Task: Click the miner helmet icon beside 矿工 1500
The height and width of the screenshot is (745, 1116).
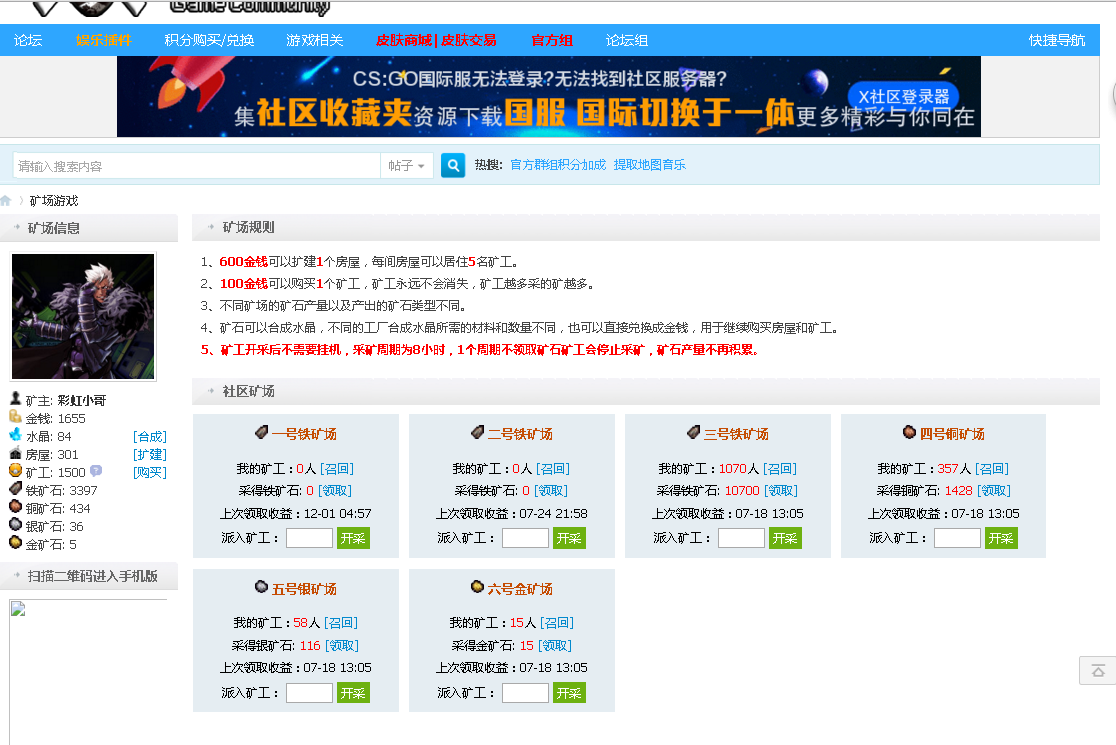Action: pos(15,472)
